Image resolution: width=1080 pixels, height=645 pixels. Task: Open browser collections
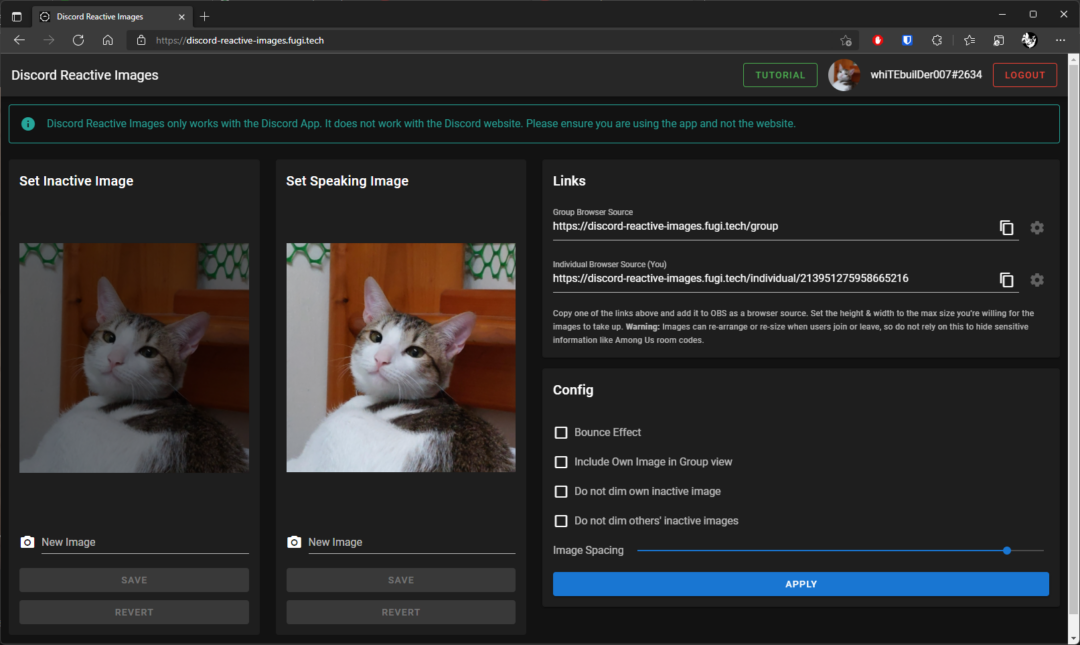pyautogui.click(x=999, y=40)
